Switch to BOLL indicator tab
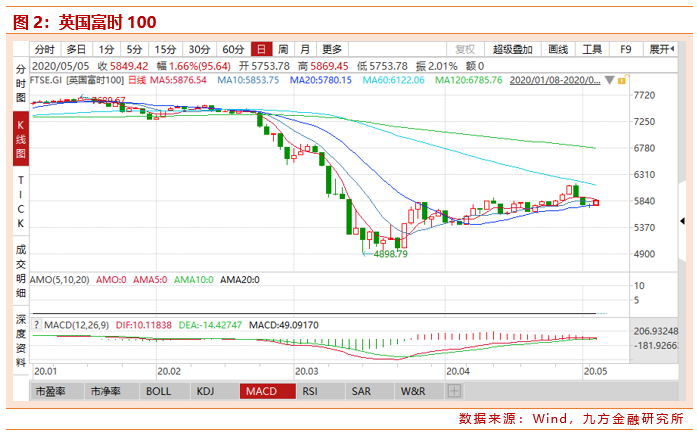The image size is (697, 436). coord(159,391)
